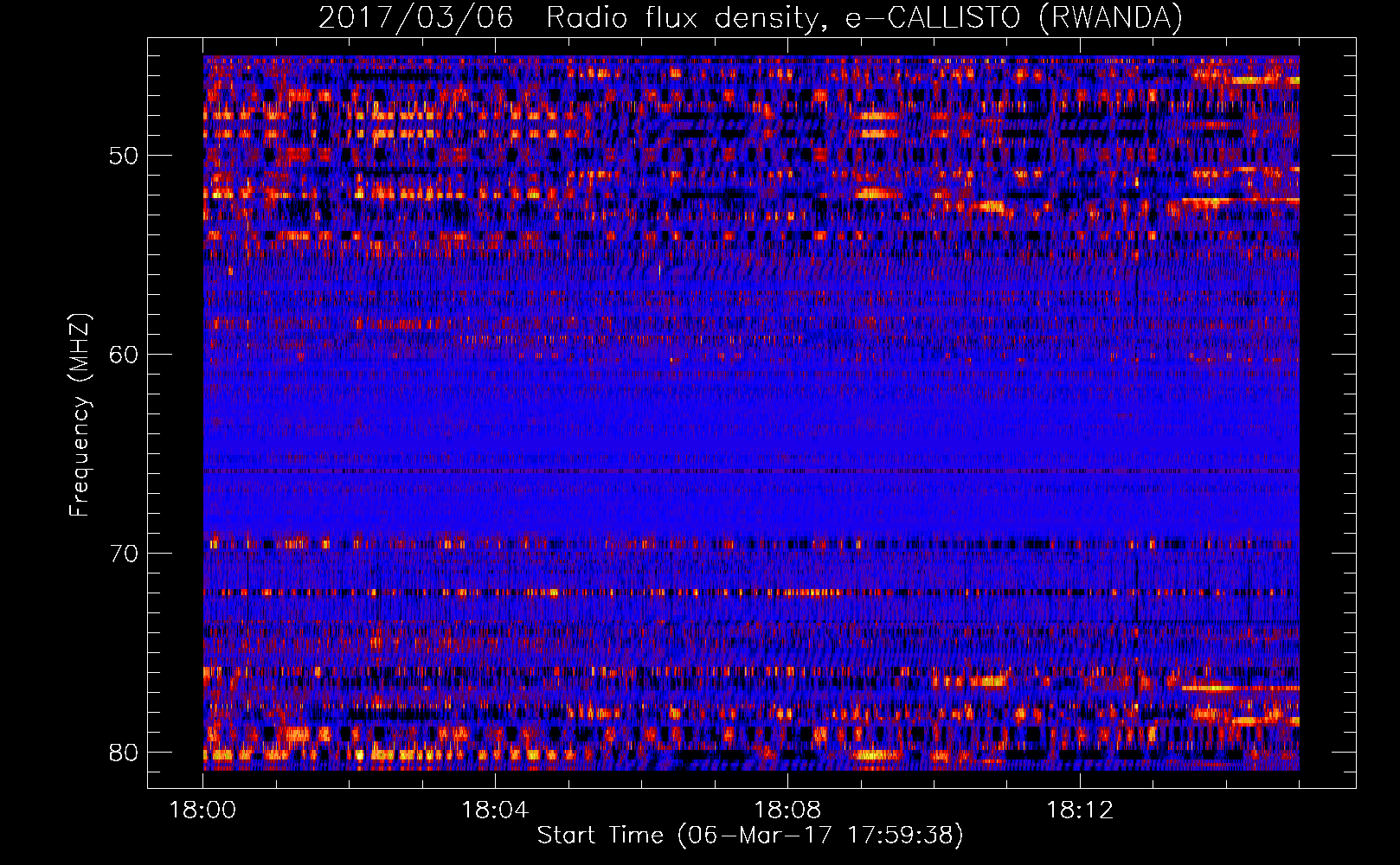The height and width of the screenshot is (865, 1400).
Task: Click the 'Frequency (MHZ)' y-axis label
Action: (x=80, y=414)
